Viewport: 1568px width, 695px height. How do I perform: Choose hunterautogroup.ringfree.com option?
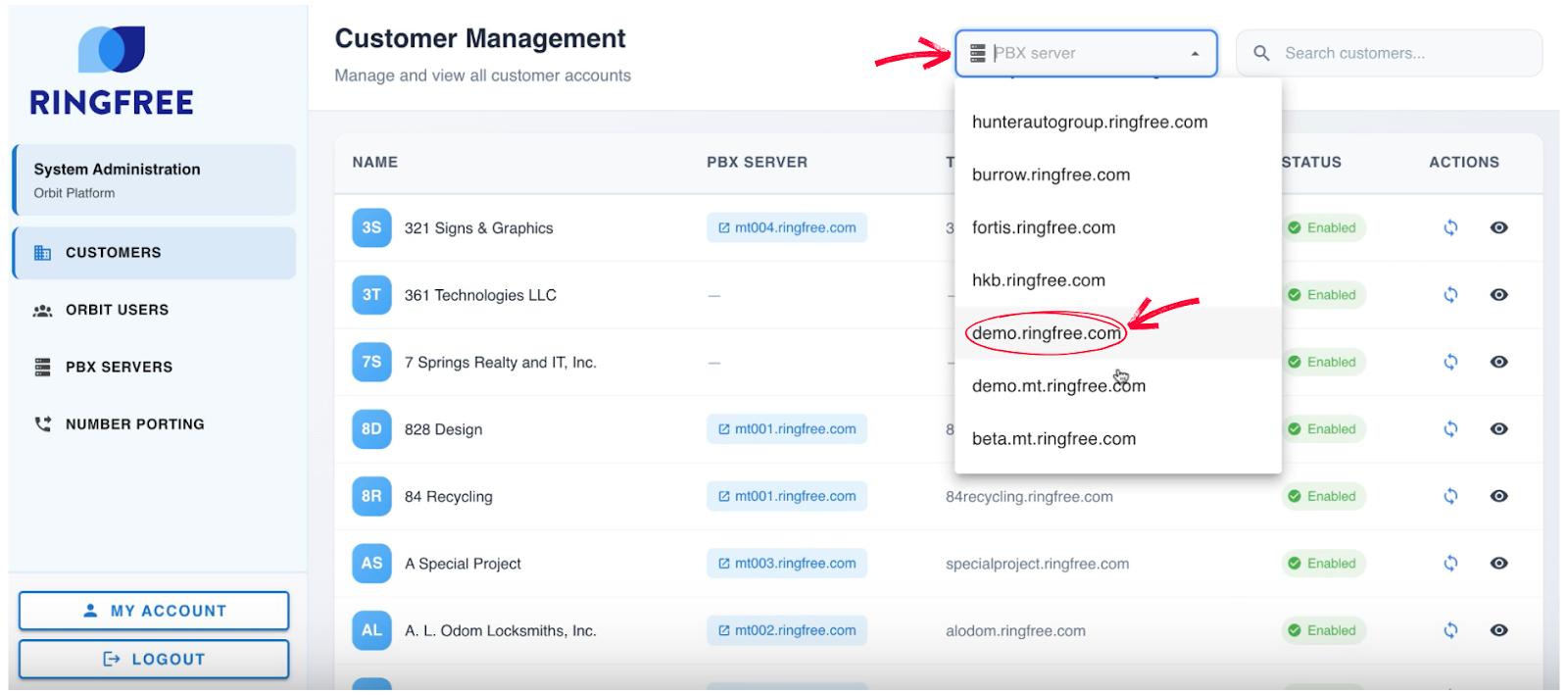coord(1089,123)
